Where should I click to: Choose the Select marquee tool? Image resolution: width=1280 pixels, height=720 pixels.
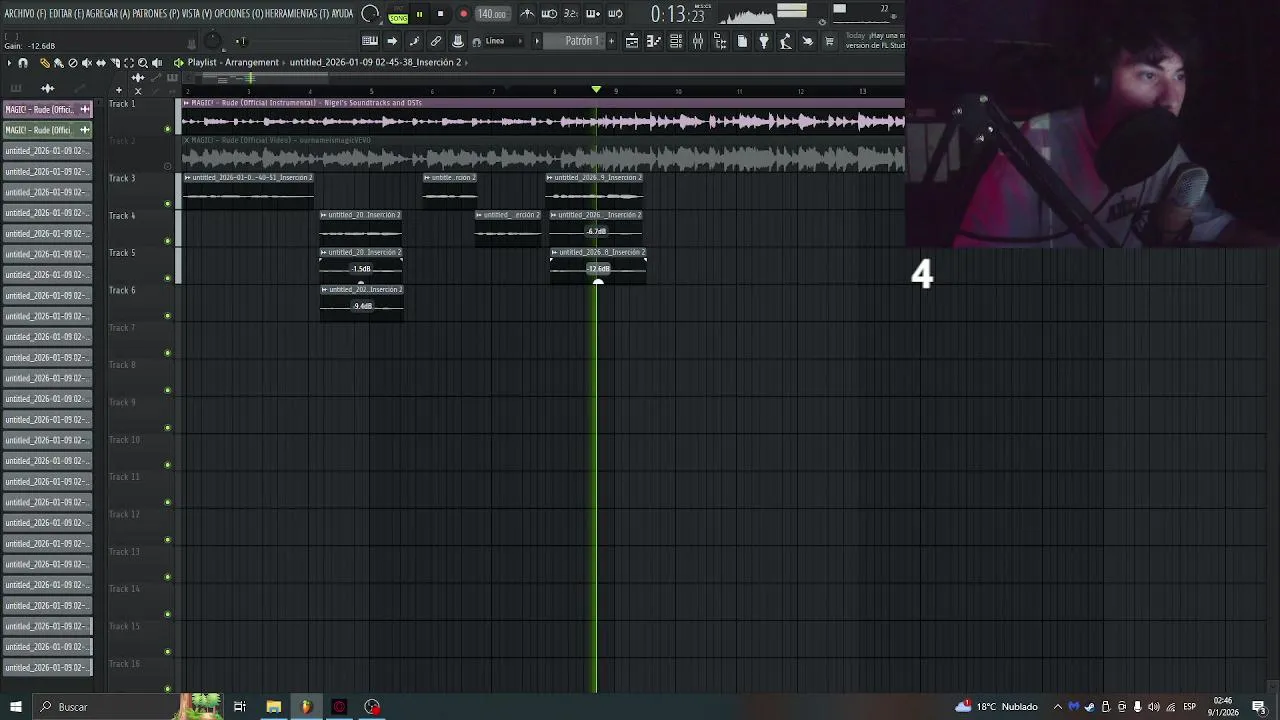(128, 63)
